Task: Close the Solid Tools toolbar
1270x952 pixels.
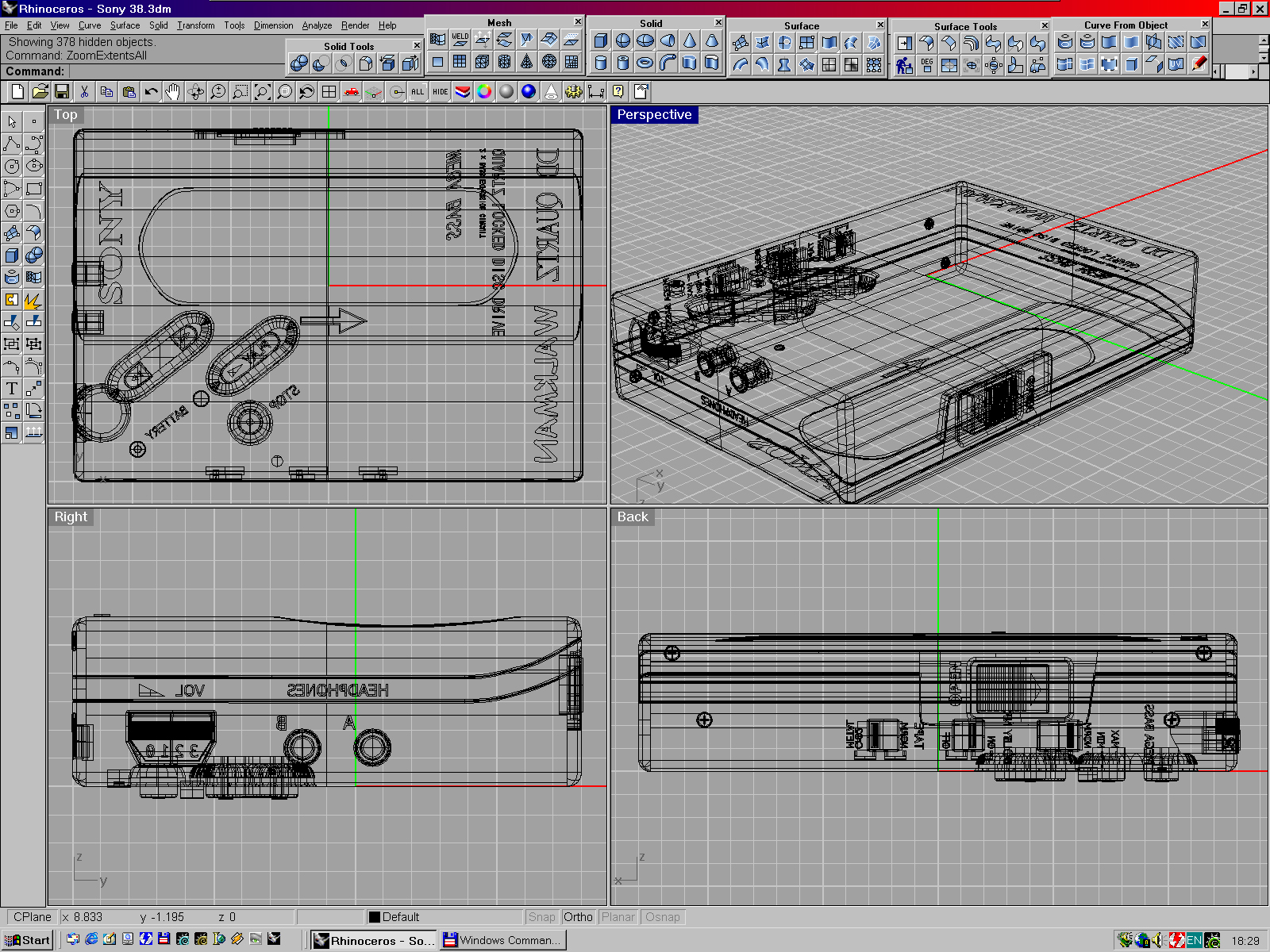Action: click(x=417, y=46)
